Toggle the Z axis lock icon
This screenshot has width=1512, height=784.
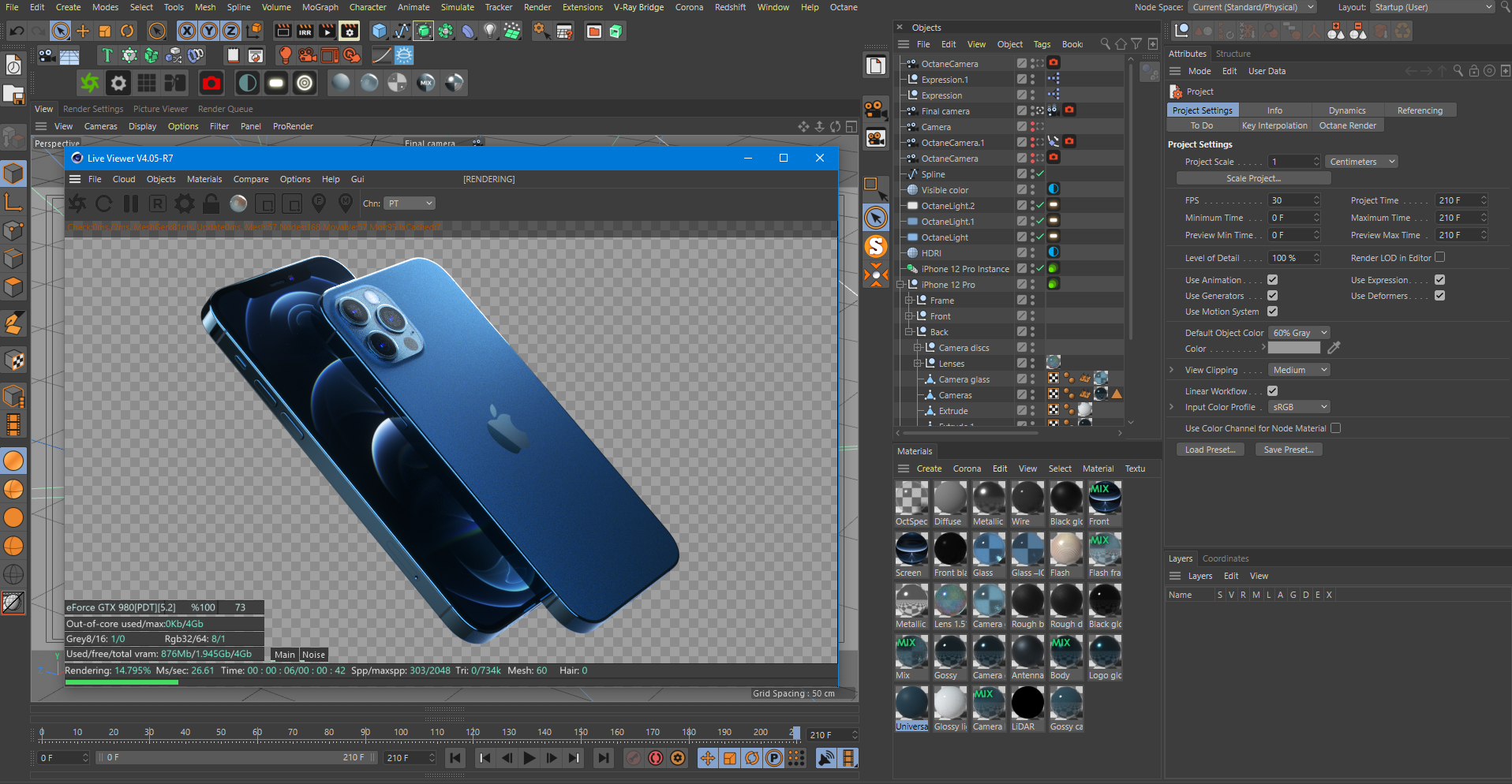231,32
